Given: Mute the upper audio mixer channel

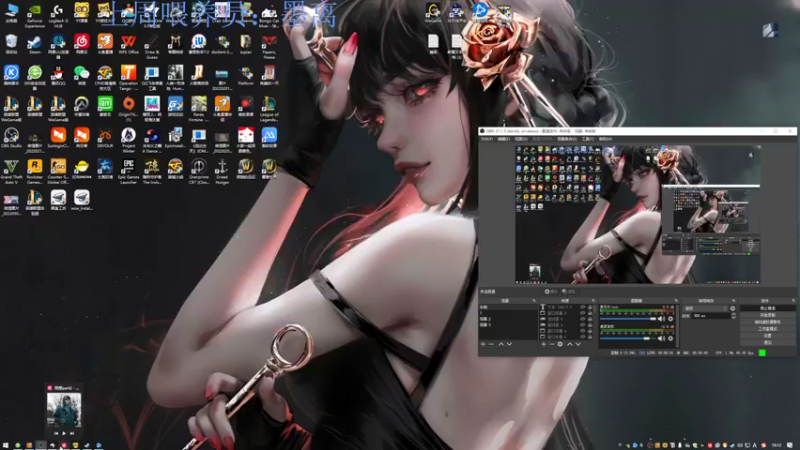Looking at the screenshot, I should (661, 318).
